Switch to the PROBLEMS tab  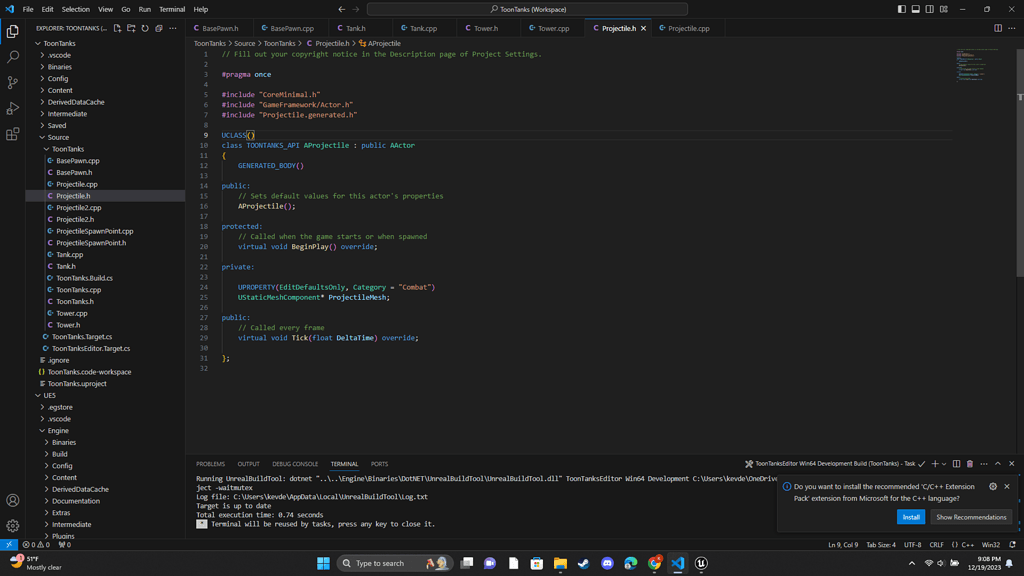pyautogui.click(x=210, y=463)
